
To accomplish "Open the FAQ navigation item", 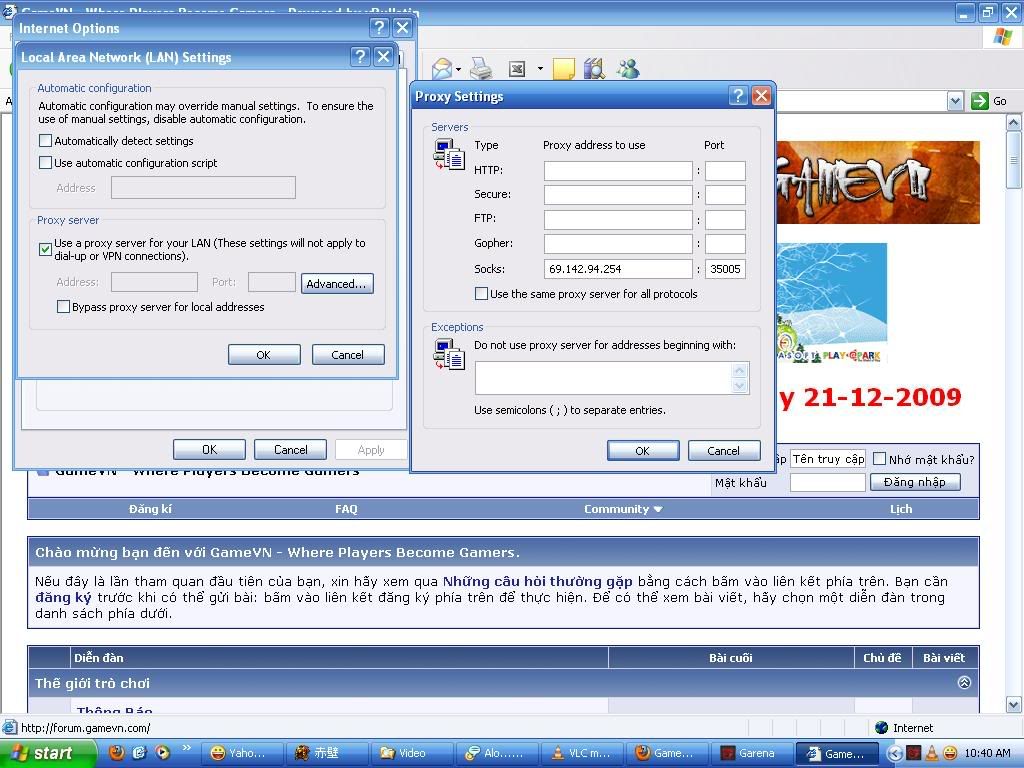I will coord(346,509).
